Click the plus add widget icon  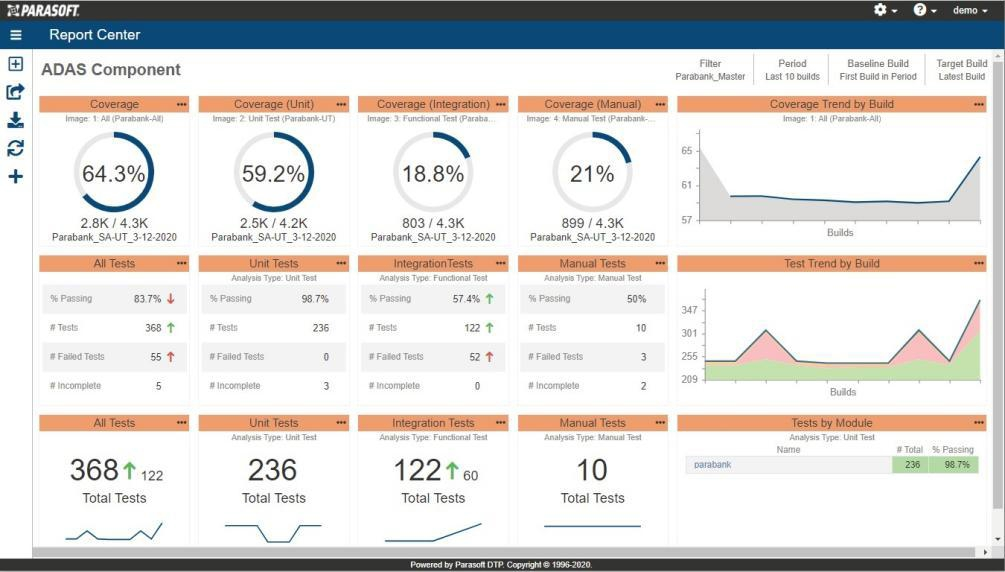pyautogui.click(x=15, y=176)
